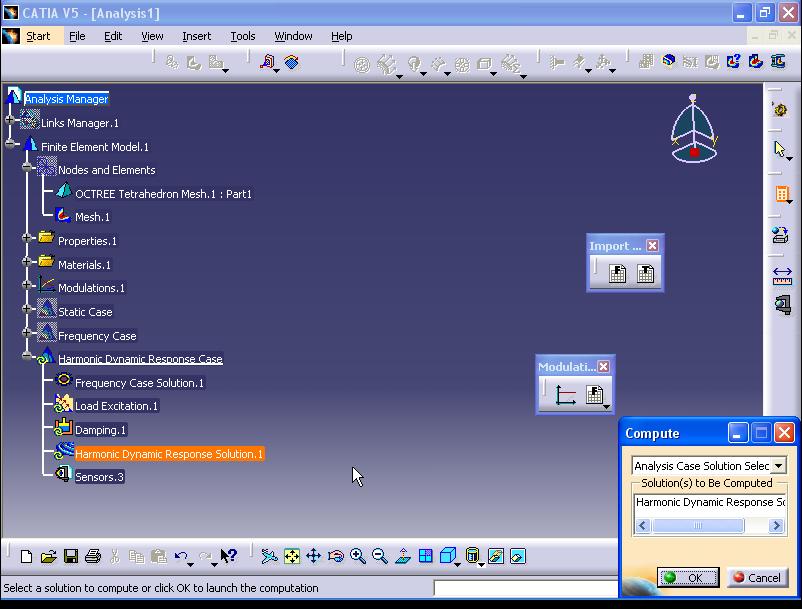Select the Fly mode airplane icon
Screen dimensions: 802x609
pos(269,556)
